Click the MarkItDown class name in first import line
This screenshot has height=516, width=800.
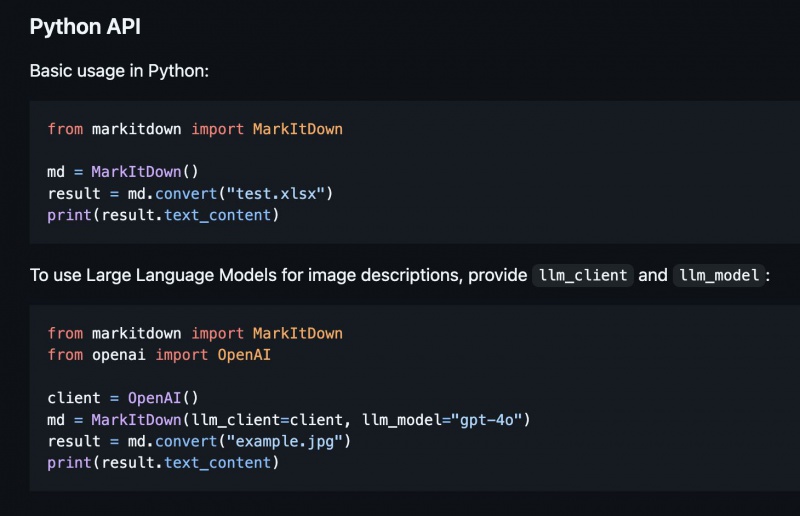[x=297, y=129]
